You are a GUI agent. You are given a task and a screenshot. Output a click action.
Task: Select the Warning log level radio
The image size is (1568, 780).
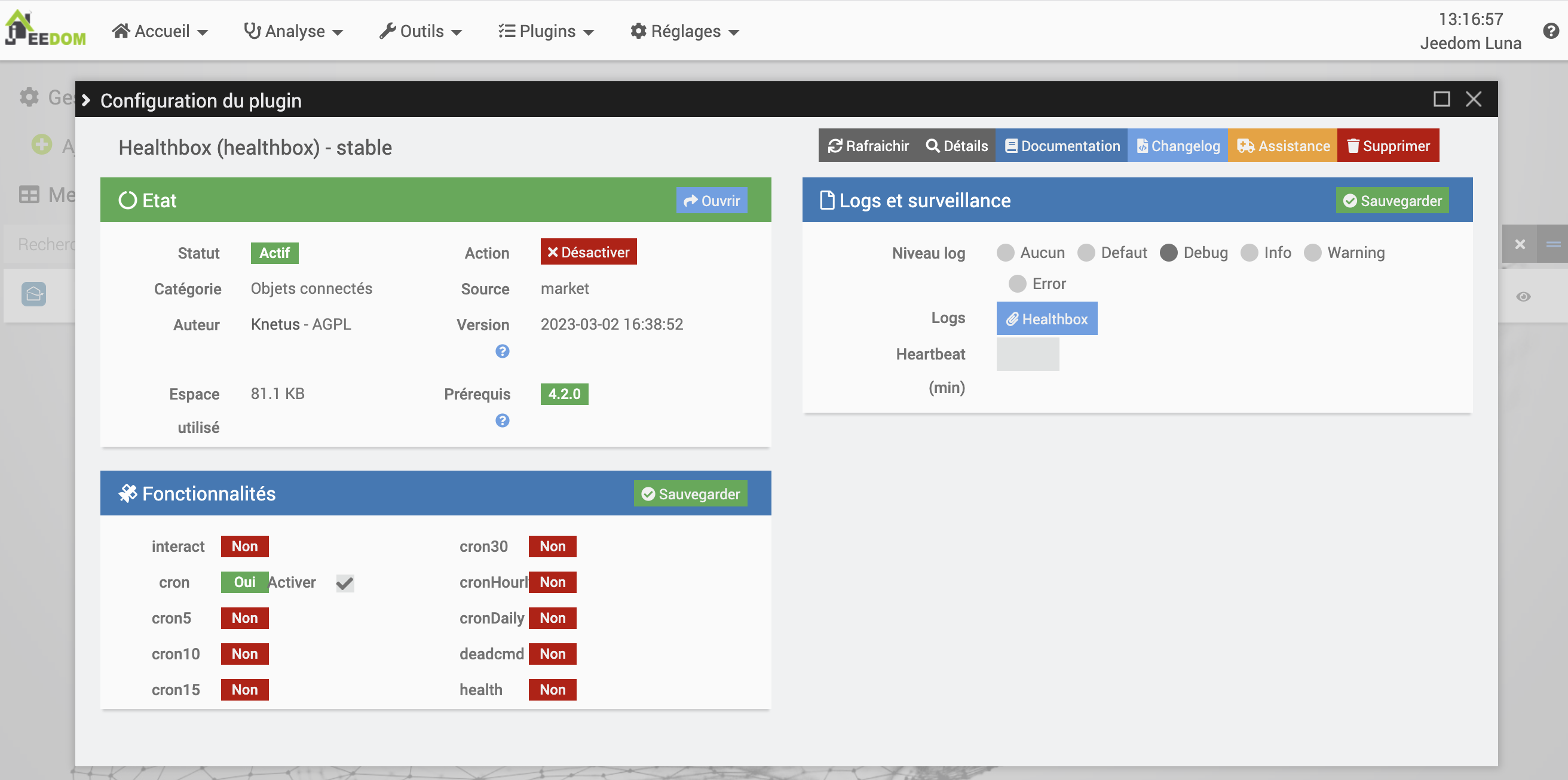tap(1312, 253)
